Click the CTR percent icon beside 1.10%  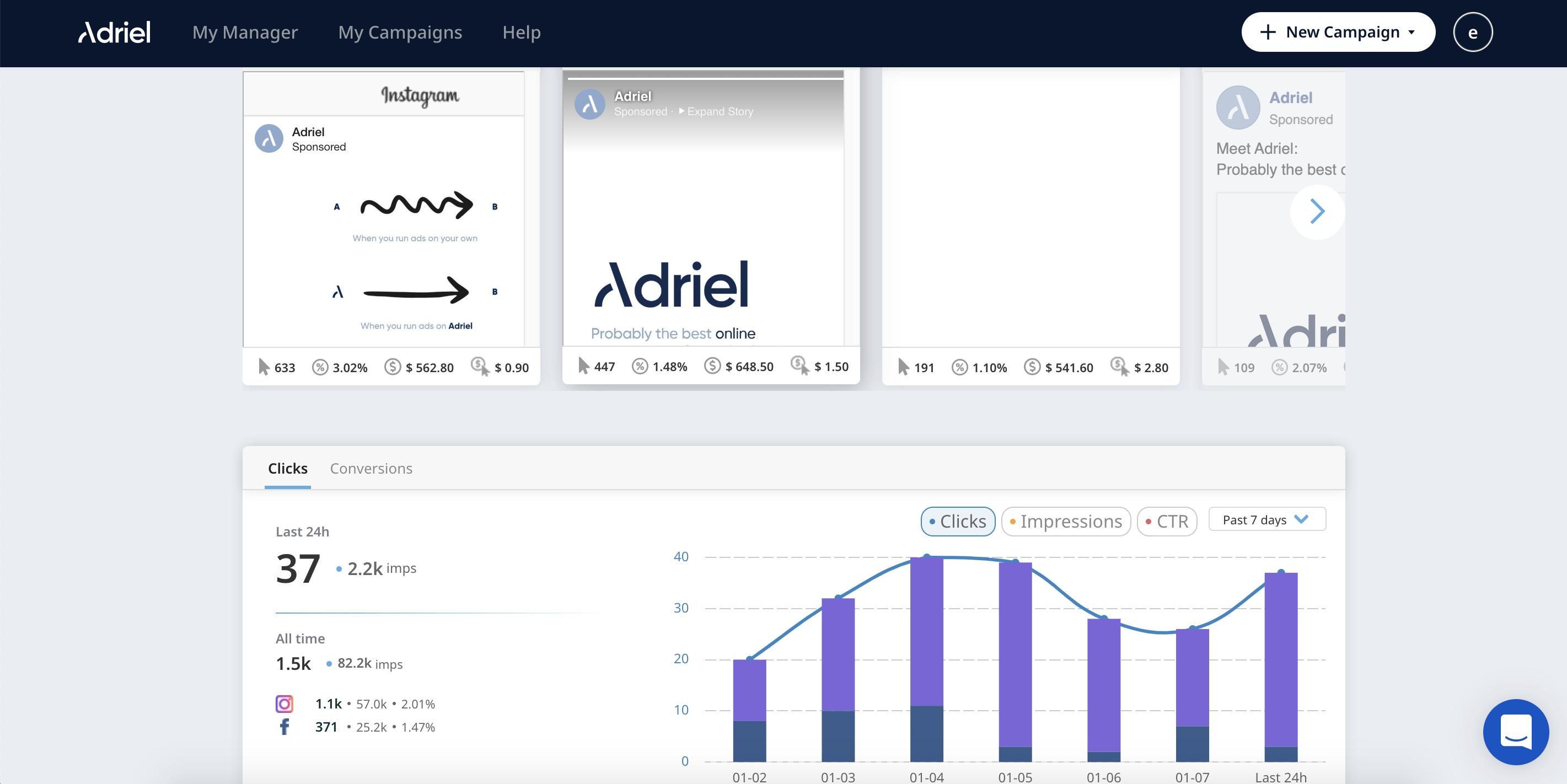click(x=959, y=367)
